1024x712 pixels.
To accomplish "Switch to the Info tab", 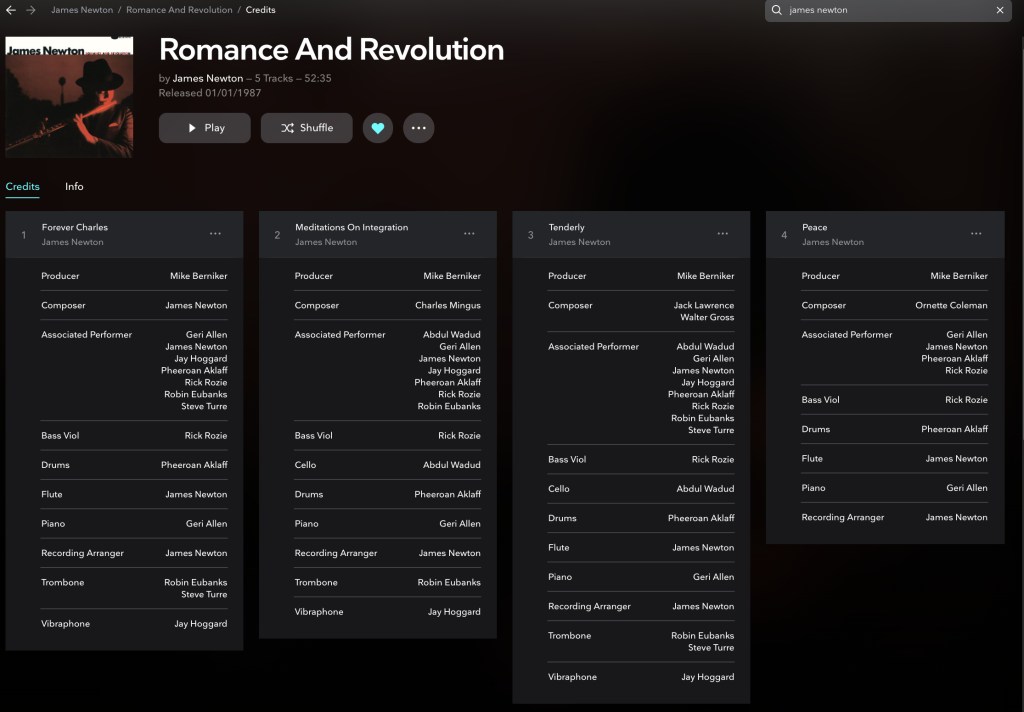I will (x=74, y=187).
